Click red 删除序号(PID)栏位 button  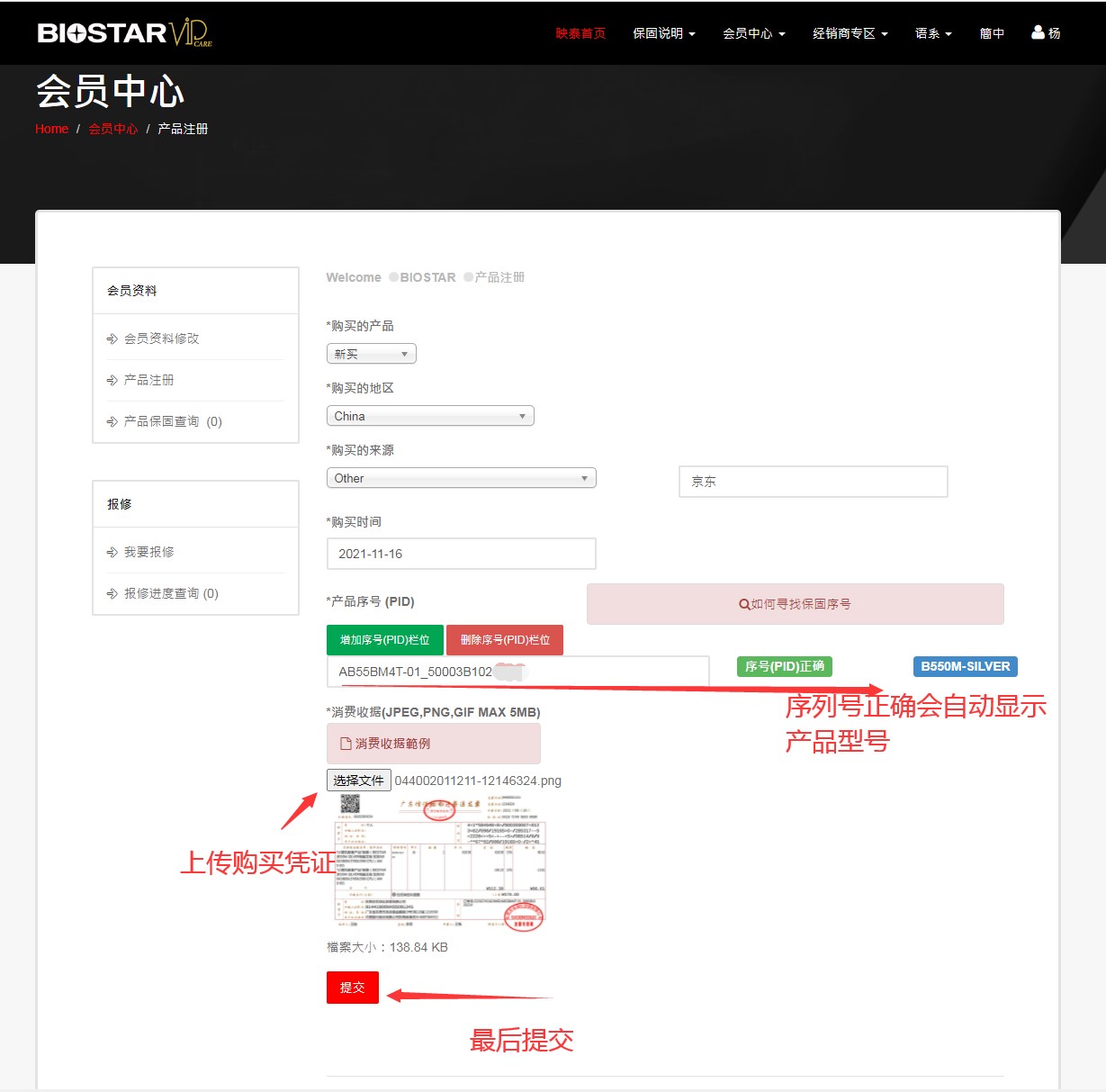505,640
